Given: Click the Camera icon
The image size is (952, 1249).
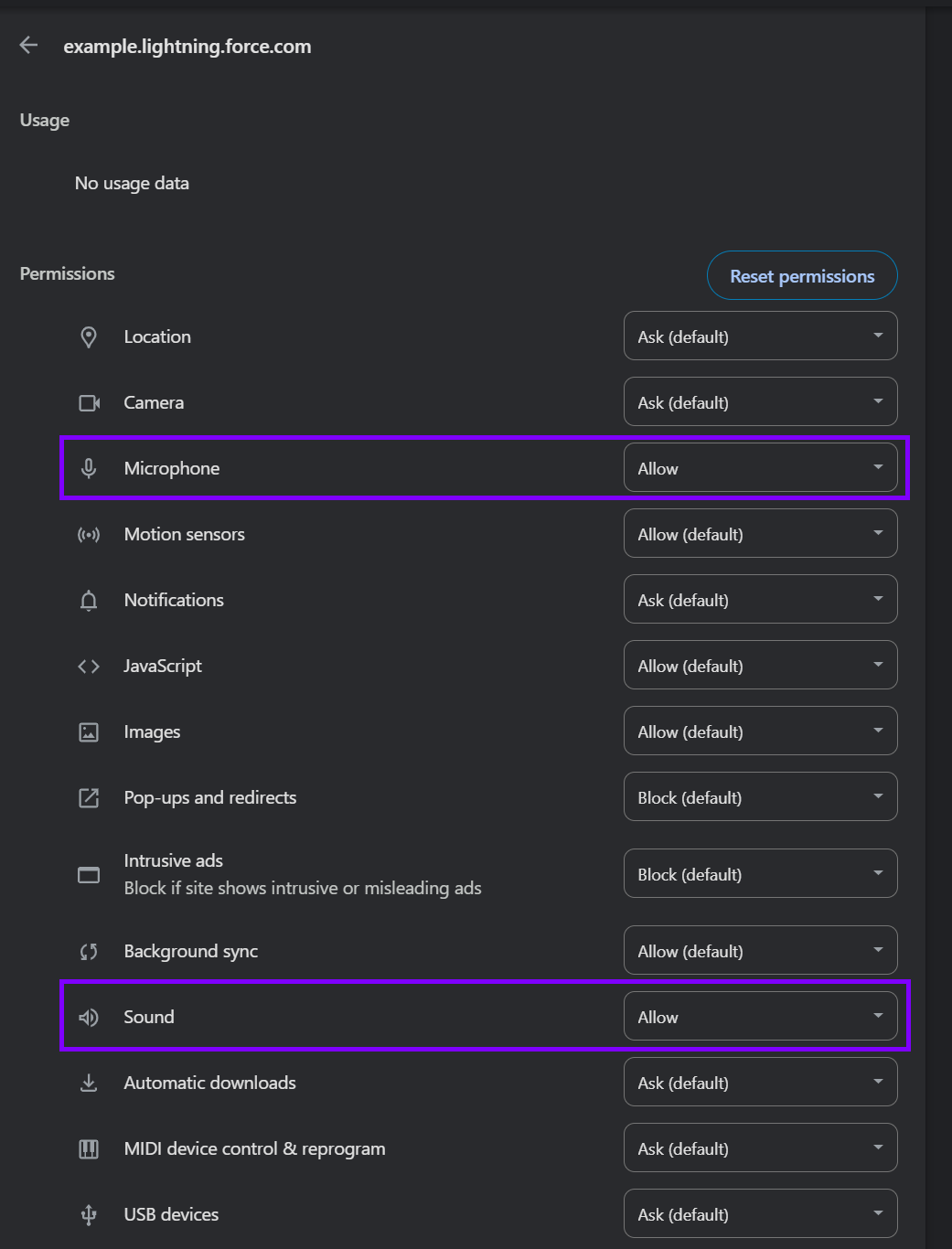Looking at the screenshot, I should coord(89,403).
